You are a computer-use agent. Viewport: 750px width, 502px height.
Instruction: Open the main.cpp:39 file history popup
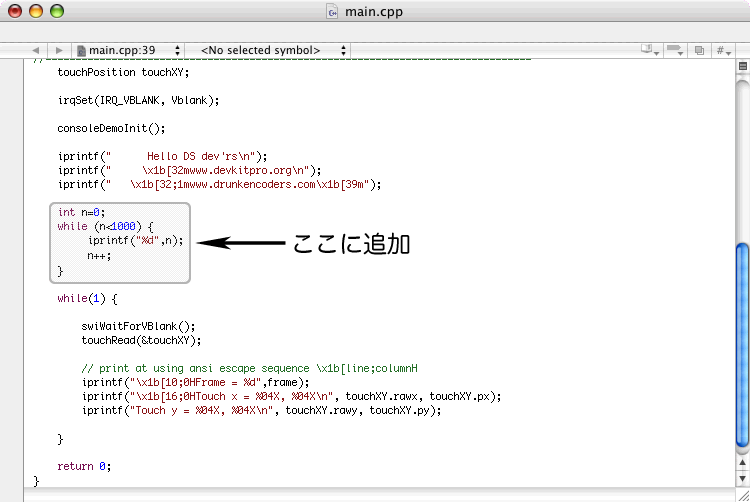128,50
